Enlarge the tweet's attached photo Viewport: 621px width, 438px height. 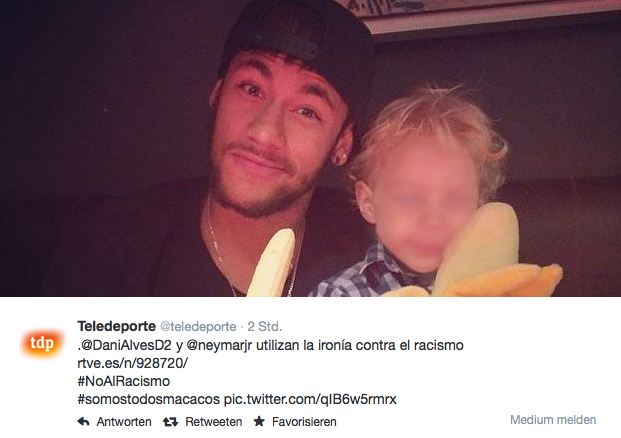[310, 148]
